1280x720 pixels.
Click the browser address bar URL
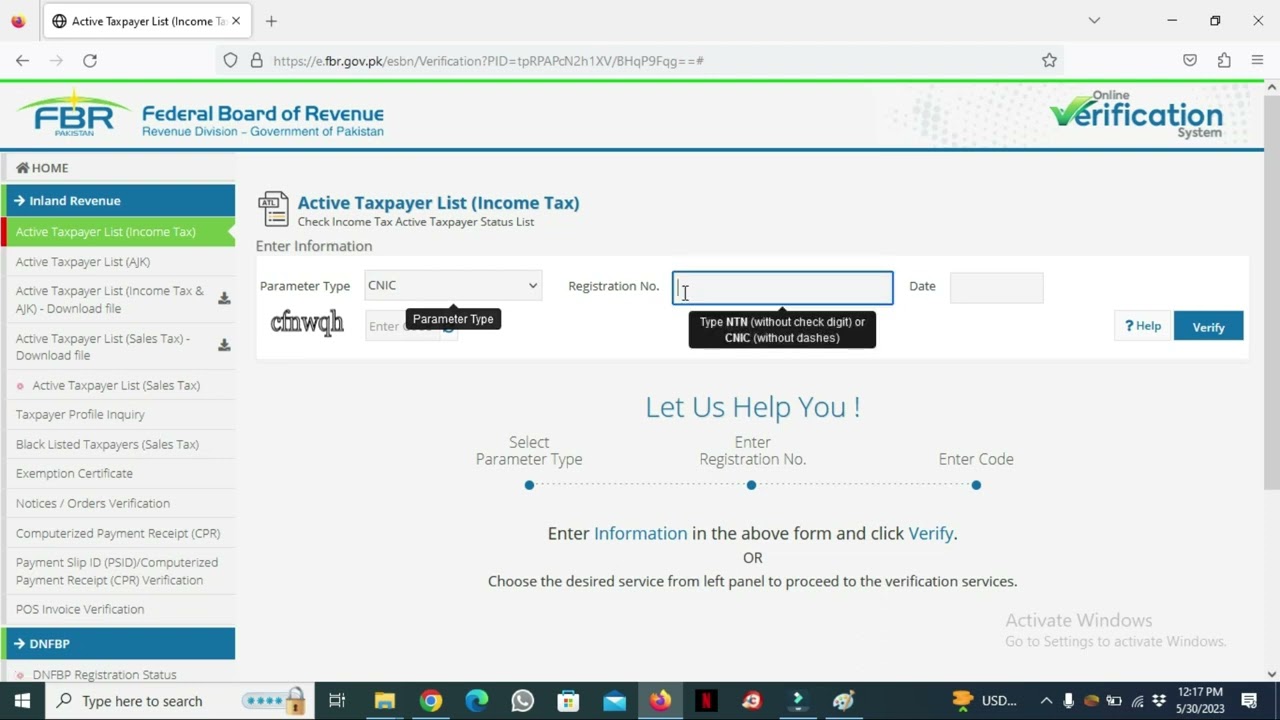click(488, 61)
